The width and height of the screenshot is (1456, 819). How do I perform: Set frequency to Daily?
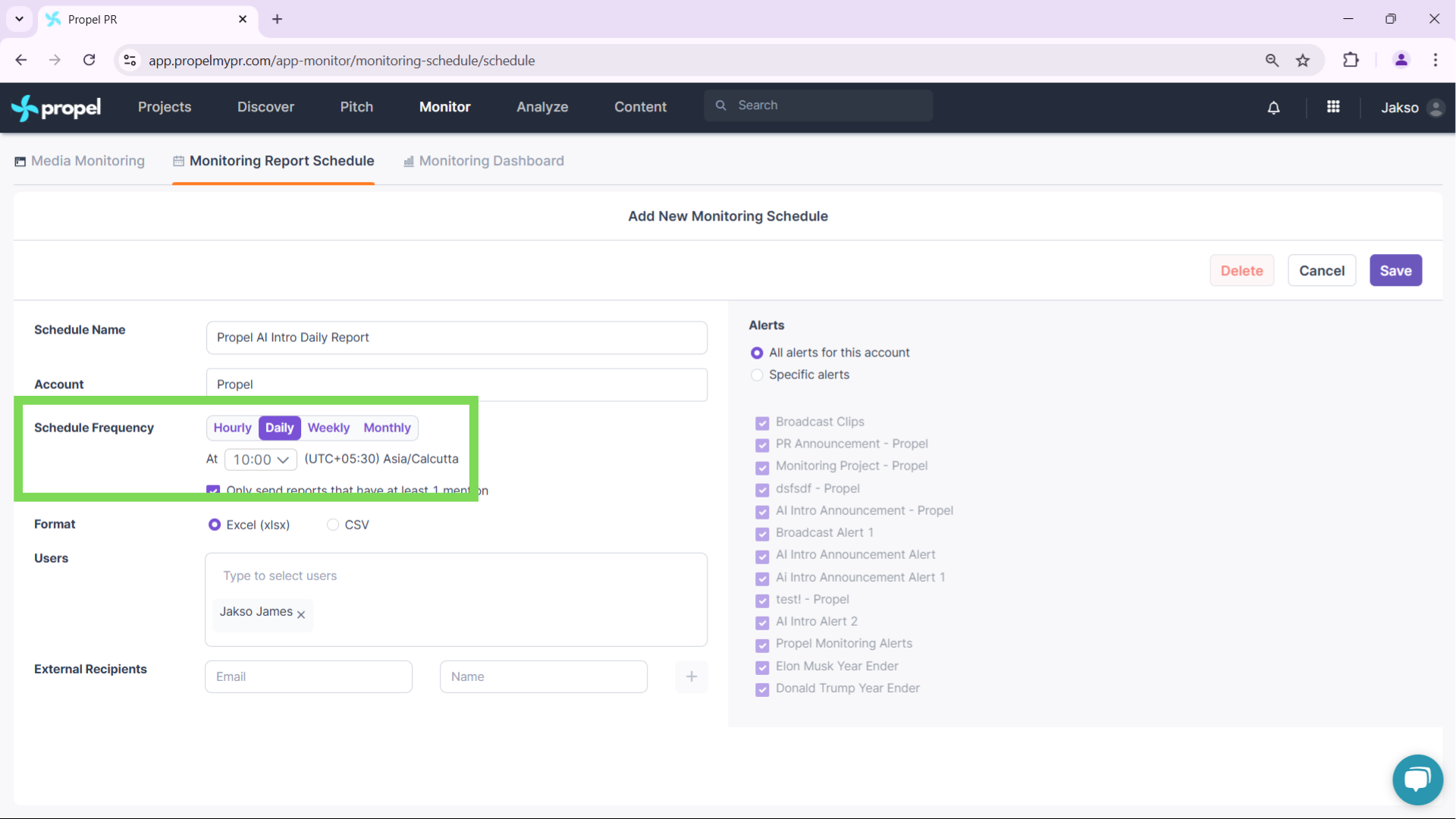(280, 428)
